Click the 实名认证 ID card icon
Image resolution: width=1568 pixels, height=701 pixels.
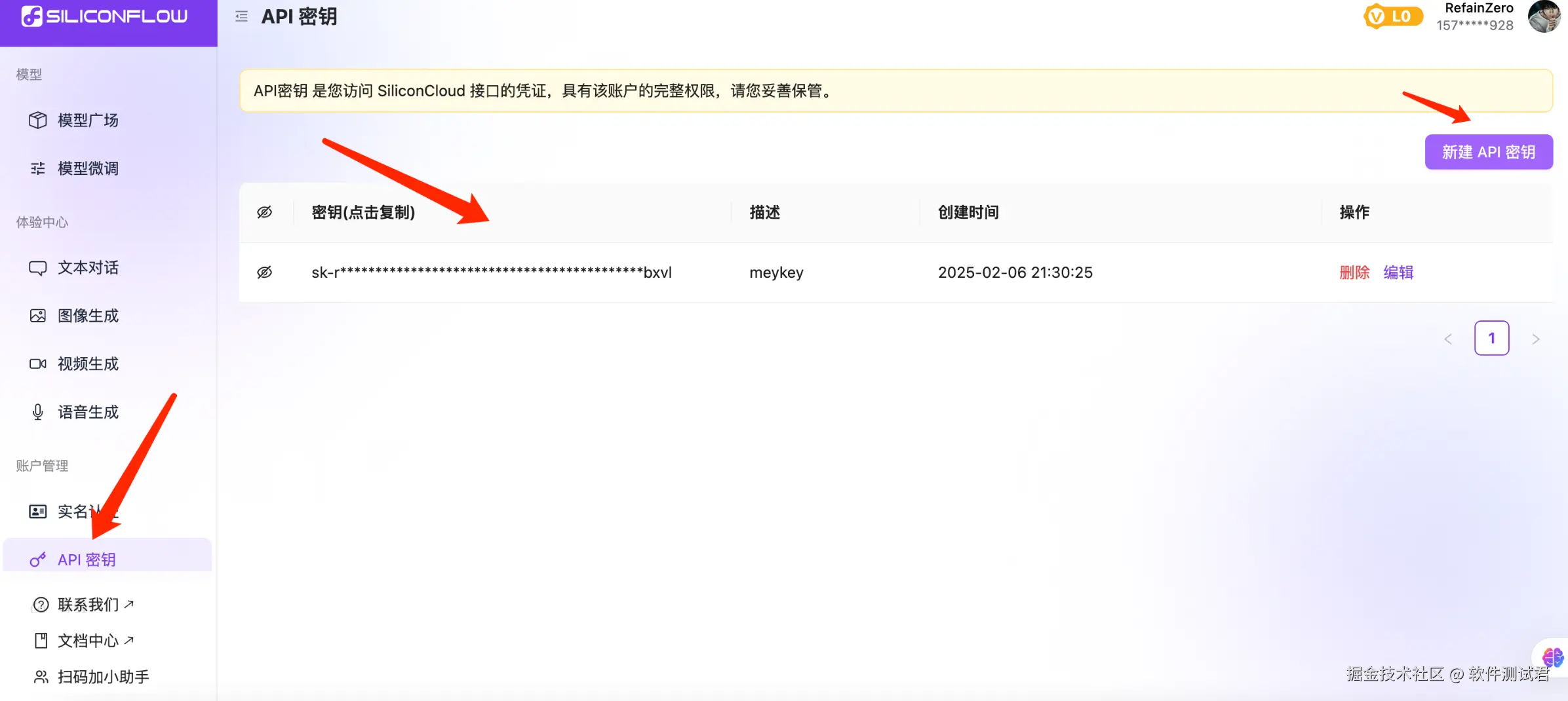pos(38,512)
